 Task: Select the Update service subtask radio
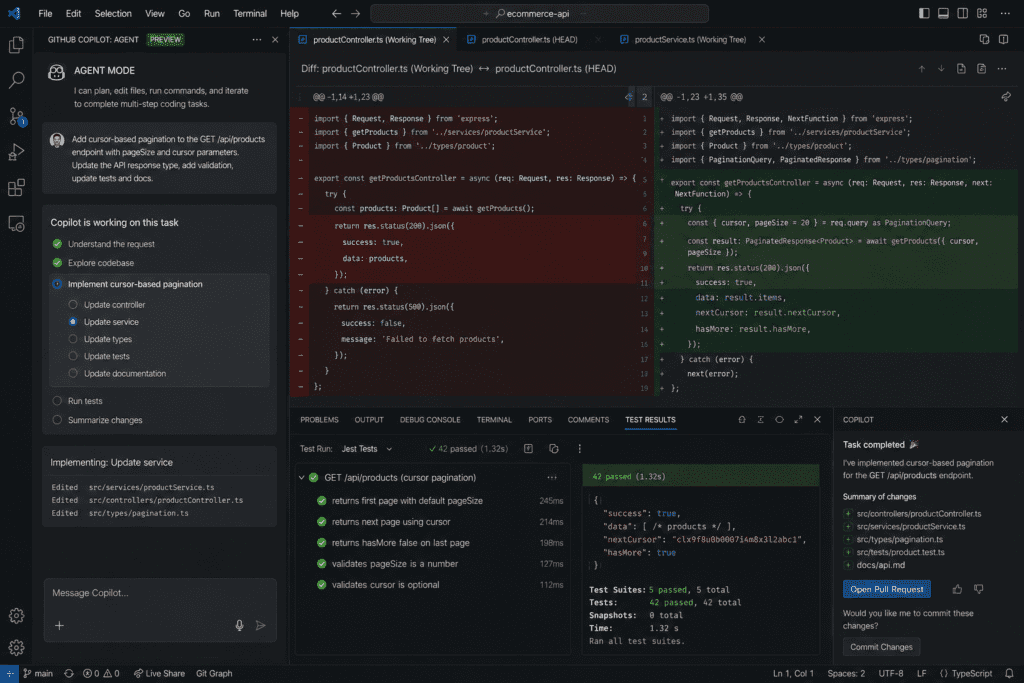pyautogui.click(x=73, y=322)
